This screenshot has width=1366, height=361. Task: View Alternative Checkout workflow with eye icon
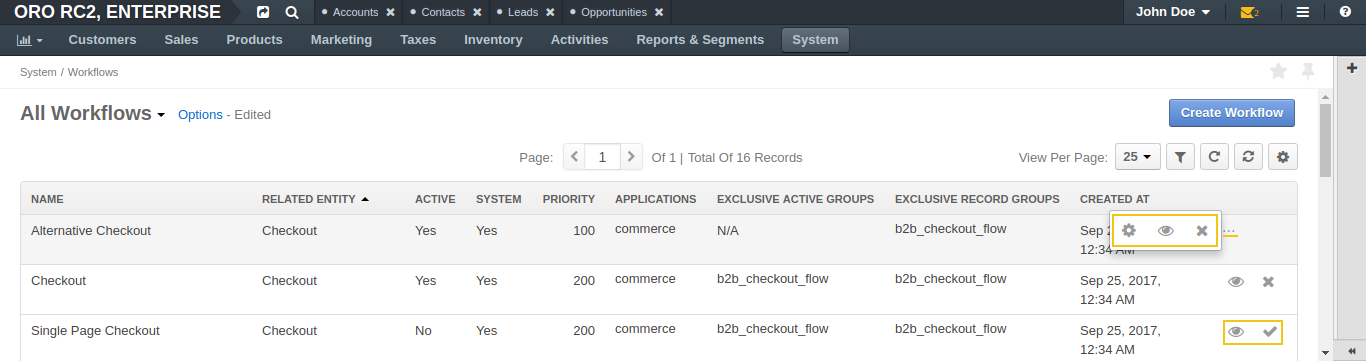coord(1165,231)
